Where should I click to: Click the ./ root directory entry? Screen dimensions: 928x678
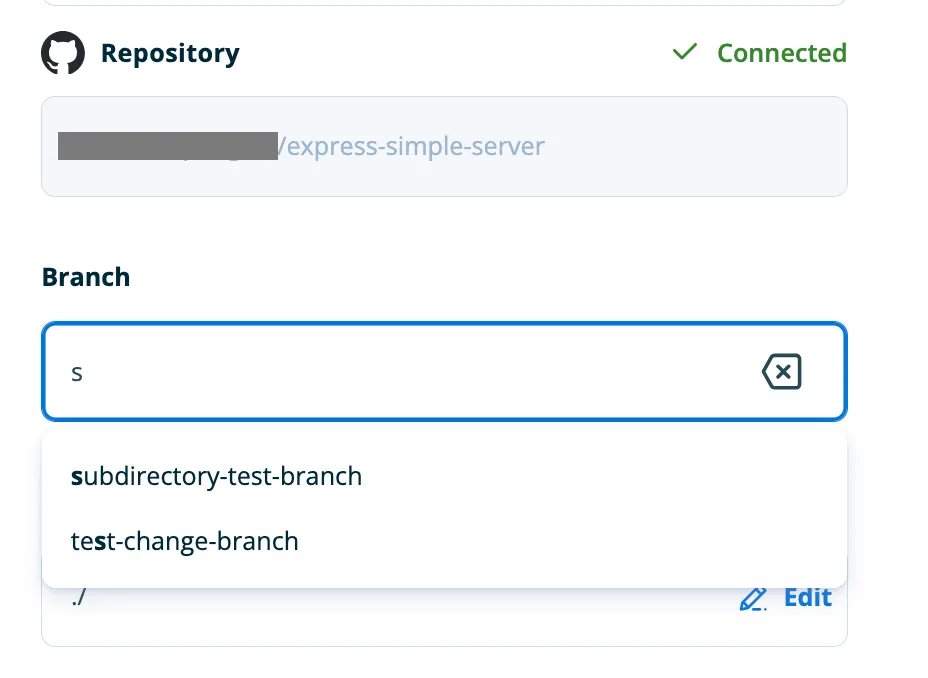[78, 597]
